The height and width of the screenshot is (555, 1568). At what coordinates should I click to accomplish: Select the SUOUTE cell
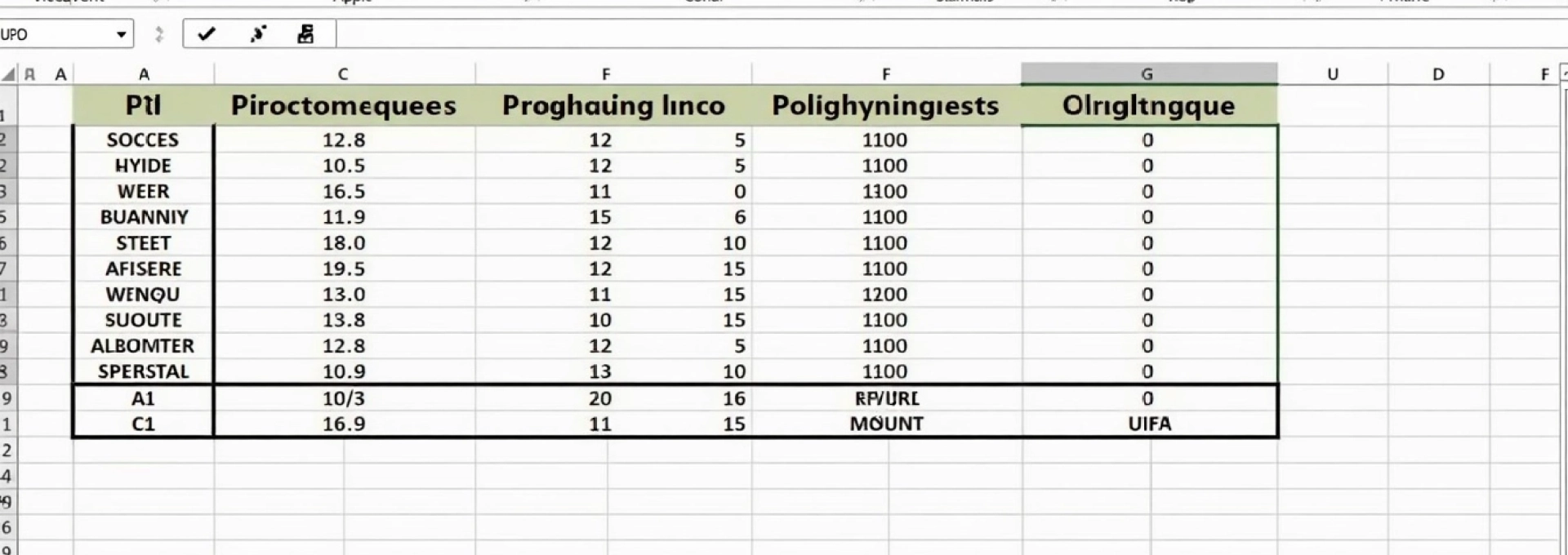click(144, 320)
